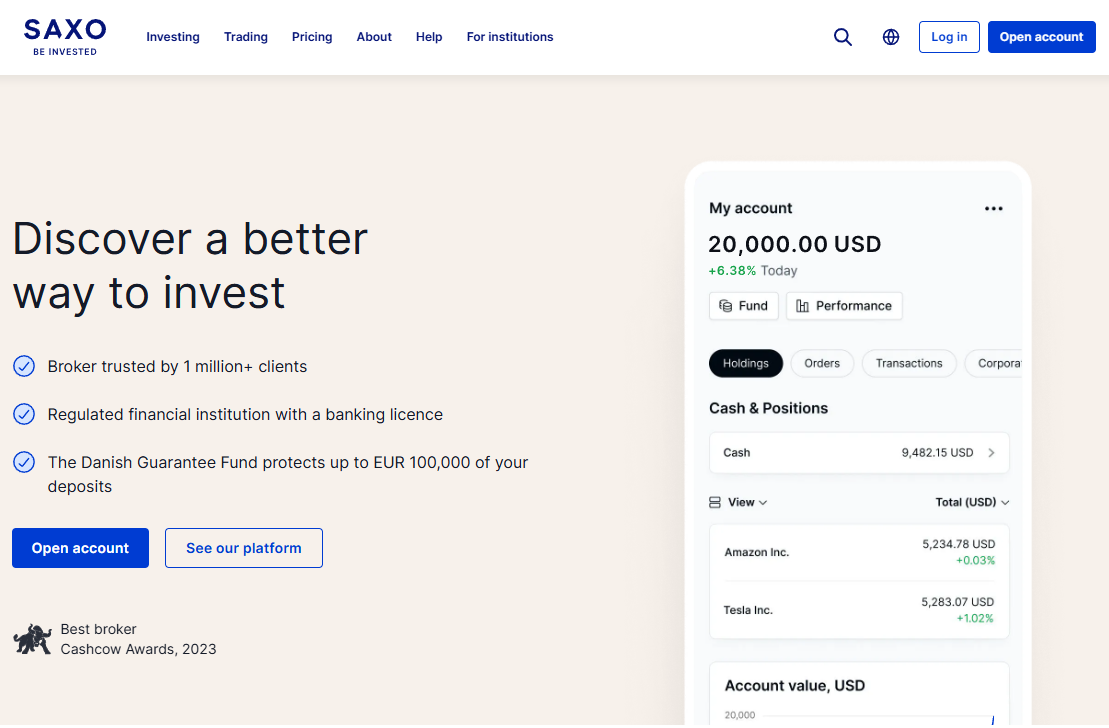Viewport: 1109px width, 728px height.
Task: Select the Transactions tab
Action: click(x=909, y=363)
